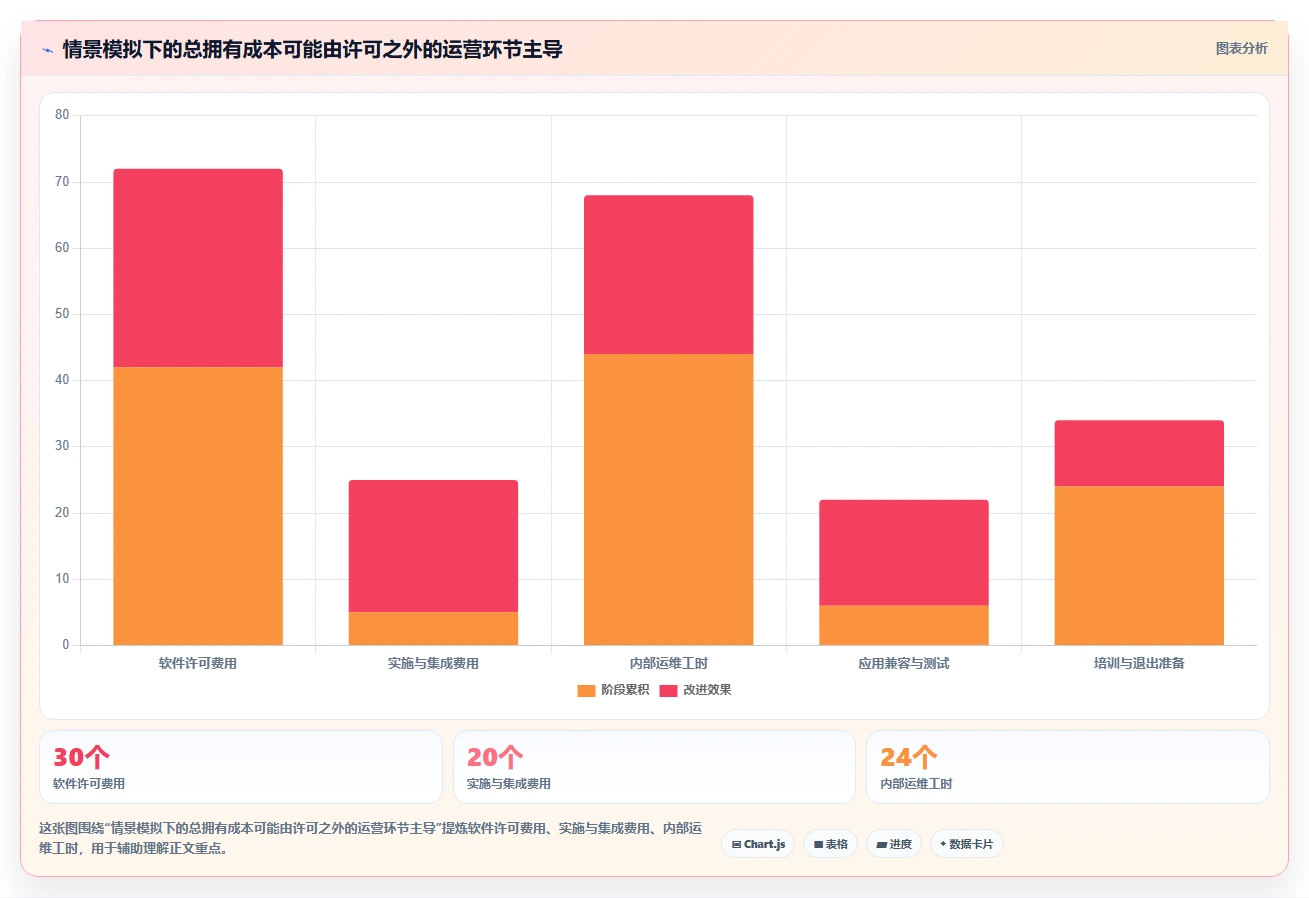Click the red segment of 内部运维工时 bar
Viewport: 1309px width, 898px height.
click(x=669, y=275)
